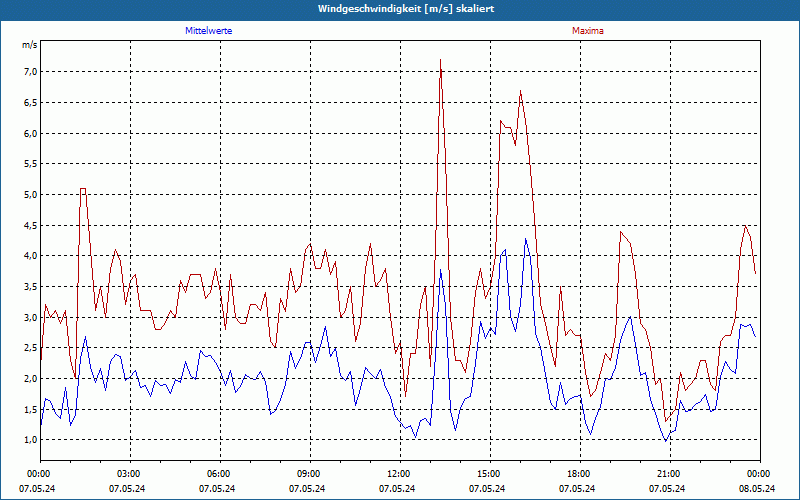Click the 7,0 y-axis value
This screenshot has width=800, height=500.
[31, 72]
